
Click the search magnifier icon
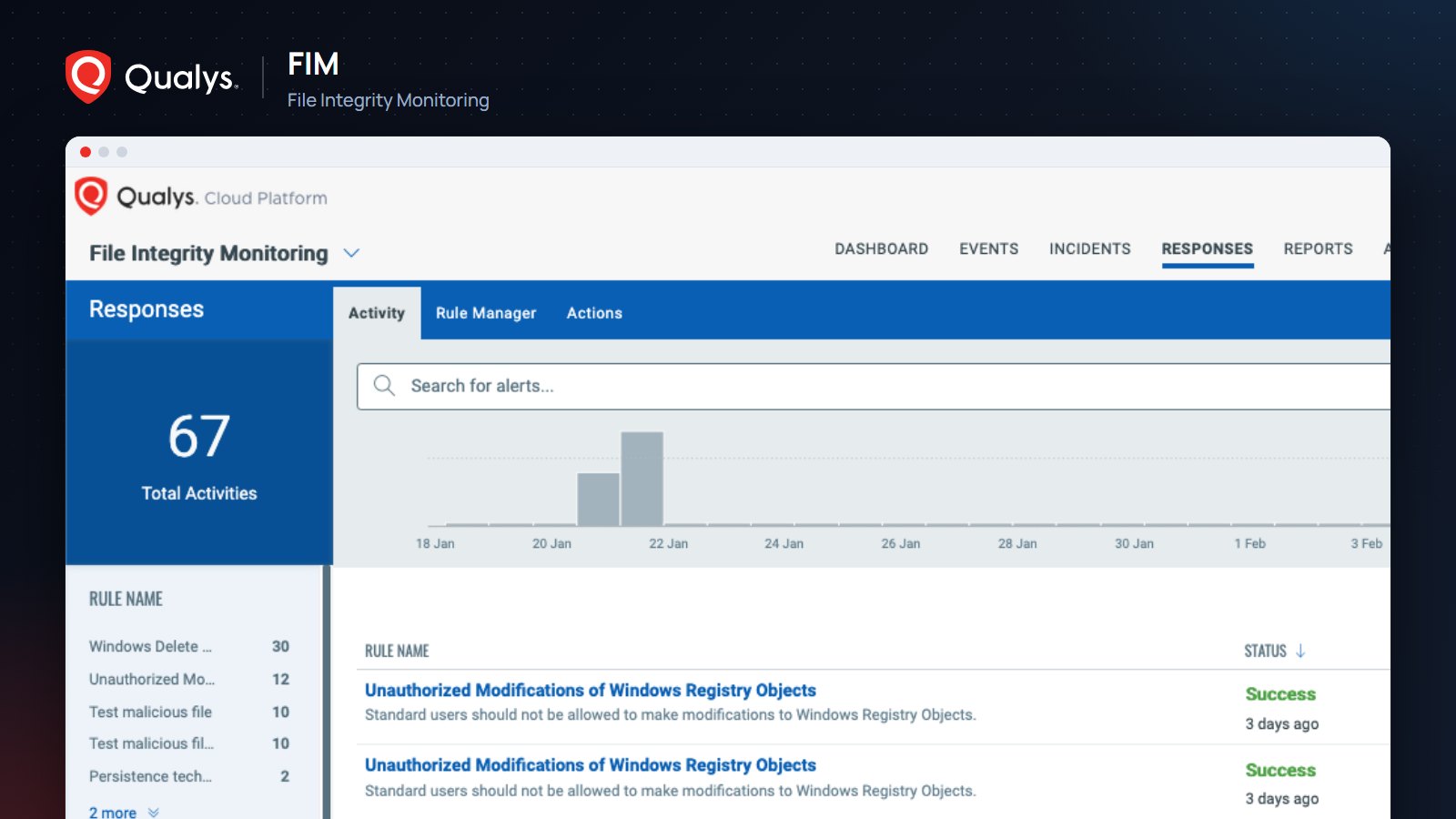coord(384,386)
